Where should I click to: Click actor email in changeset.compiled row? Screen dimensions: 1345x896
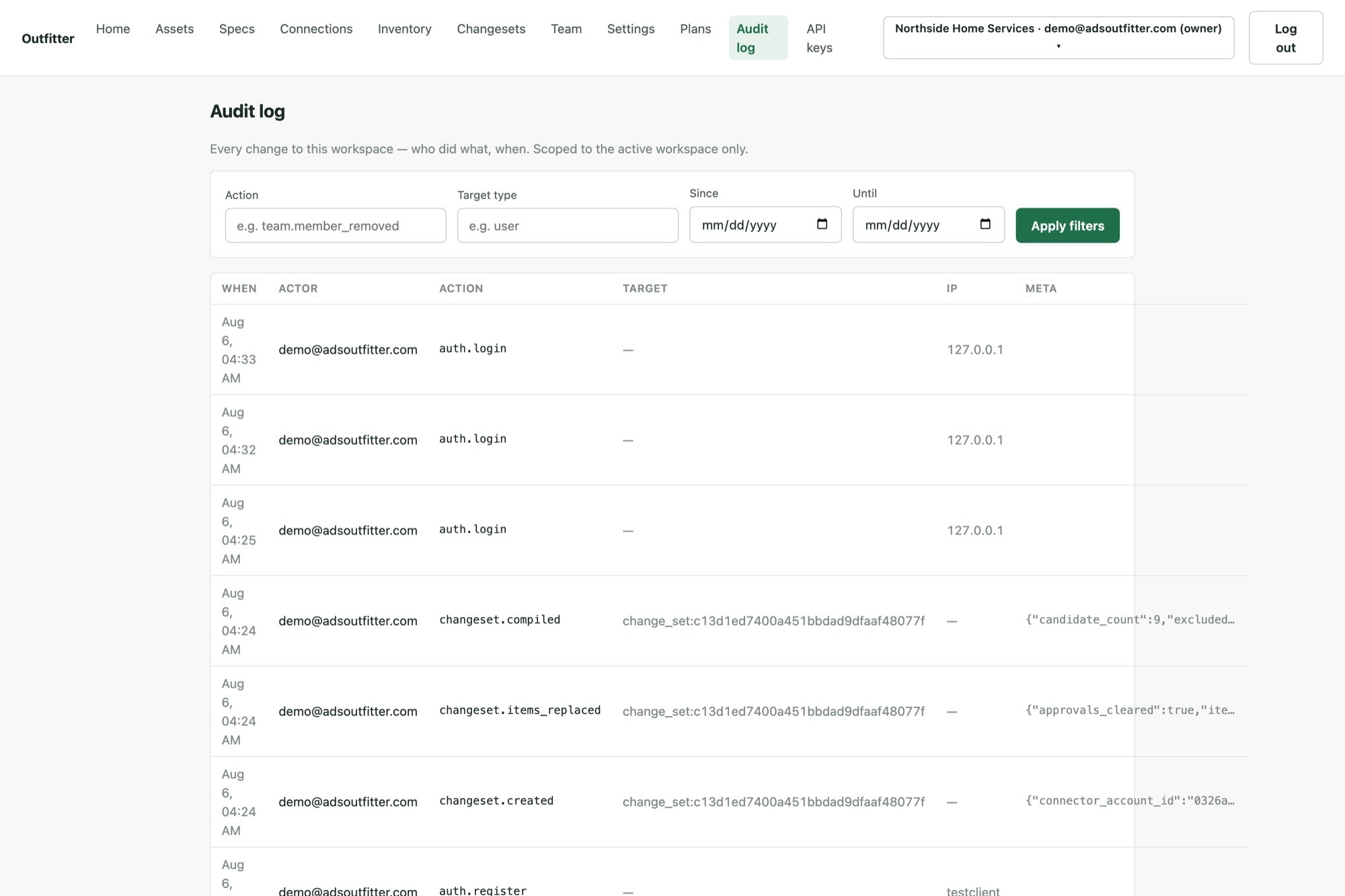[x=348, y=620]
